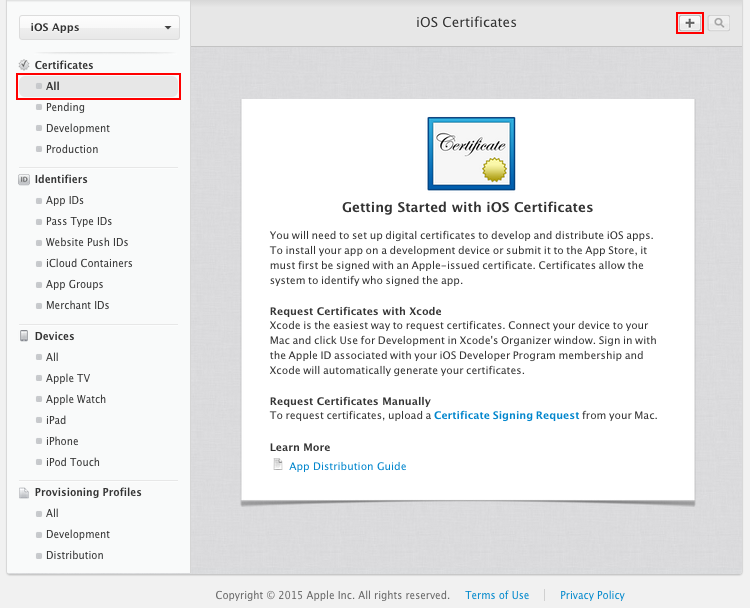Image resolution: width=750 pixels, height=608 pixels.
Task: Click the Certificates section checkmark icon
Action: [24, 65]
